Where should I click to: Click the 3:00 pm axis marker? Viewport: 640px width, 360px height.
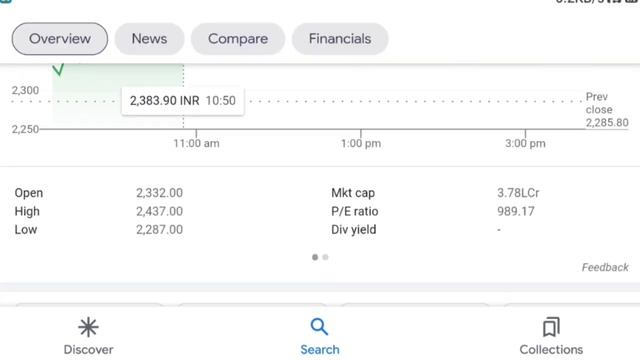pos(525,143)
